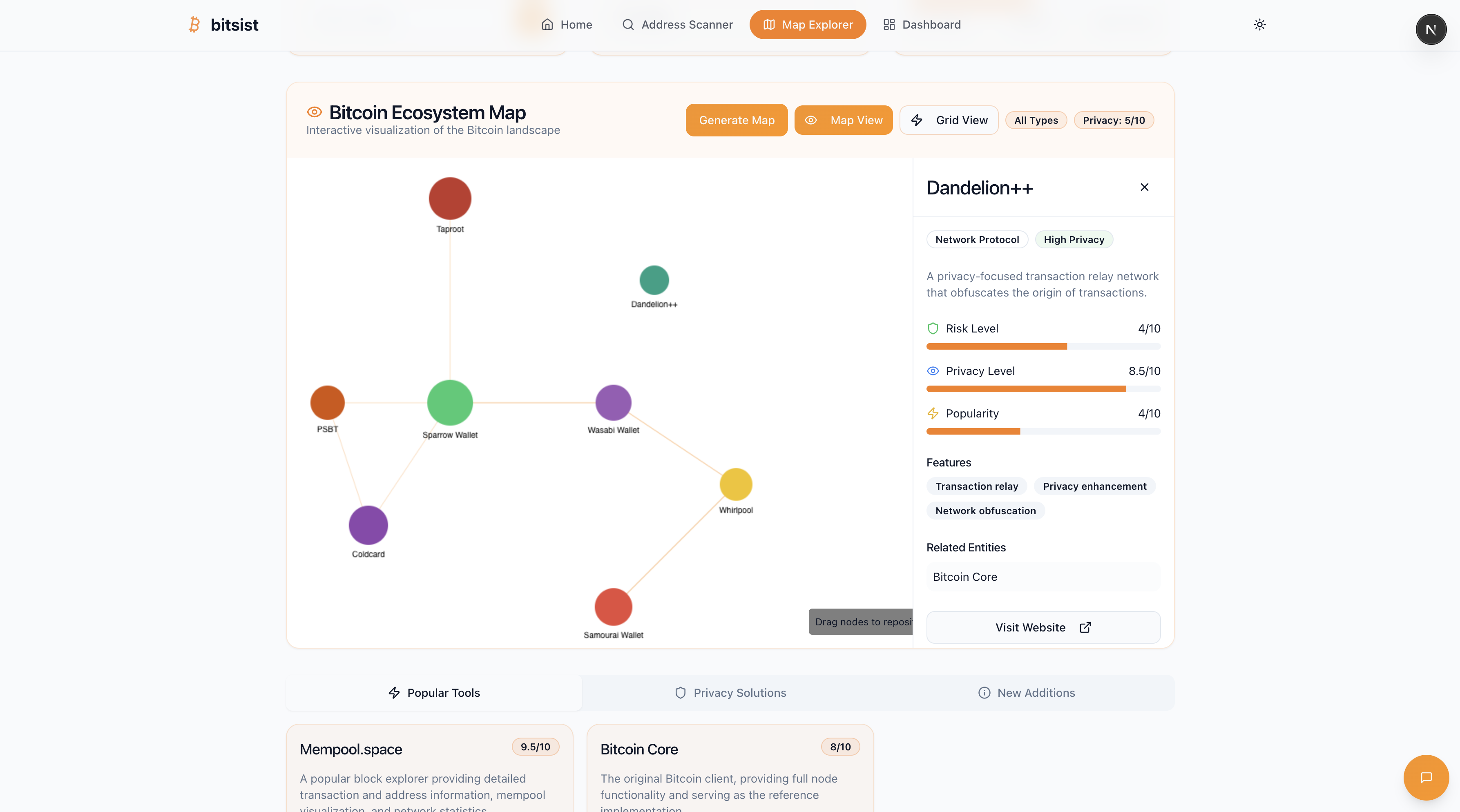Click the Privacy Level progress bar

point(1043,389)
